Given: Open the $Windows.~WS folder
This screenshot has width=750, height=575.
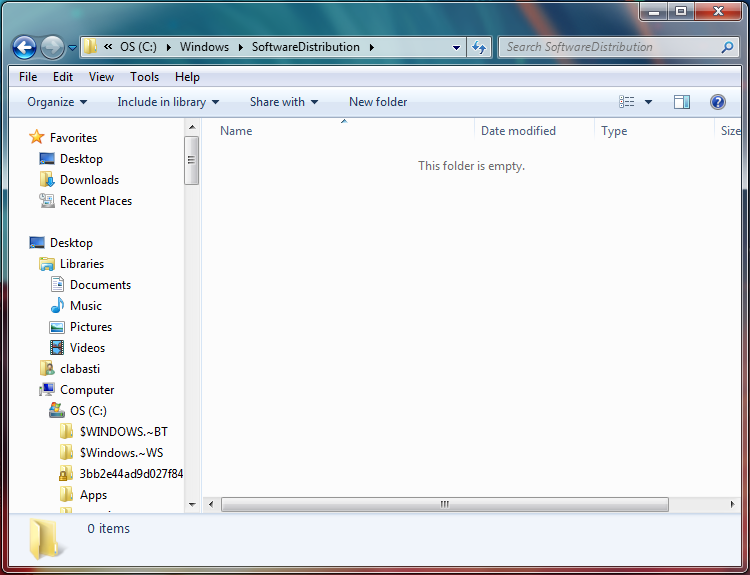Looking at the screenshot, I should [121, 453].
